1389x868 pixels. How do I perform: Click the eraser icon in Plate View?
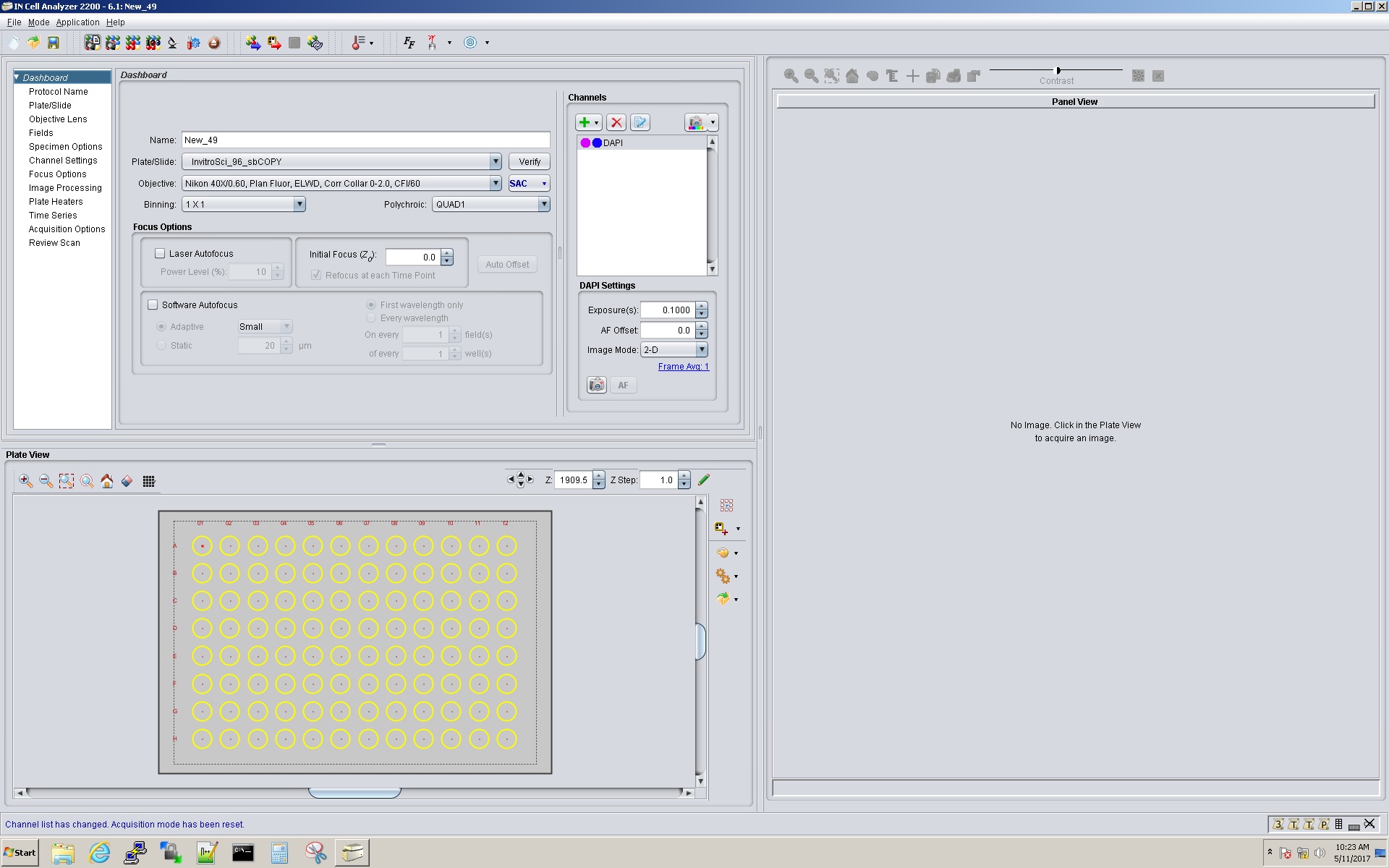pyautogui.click(x=127, y=481)
